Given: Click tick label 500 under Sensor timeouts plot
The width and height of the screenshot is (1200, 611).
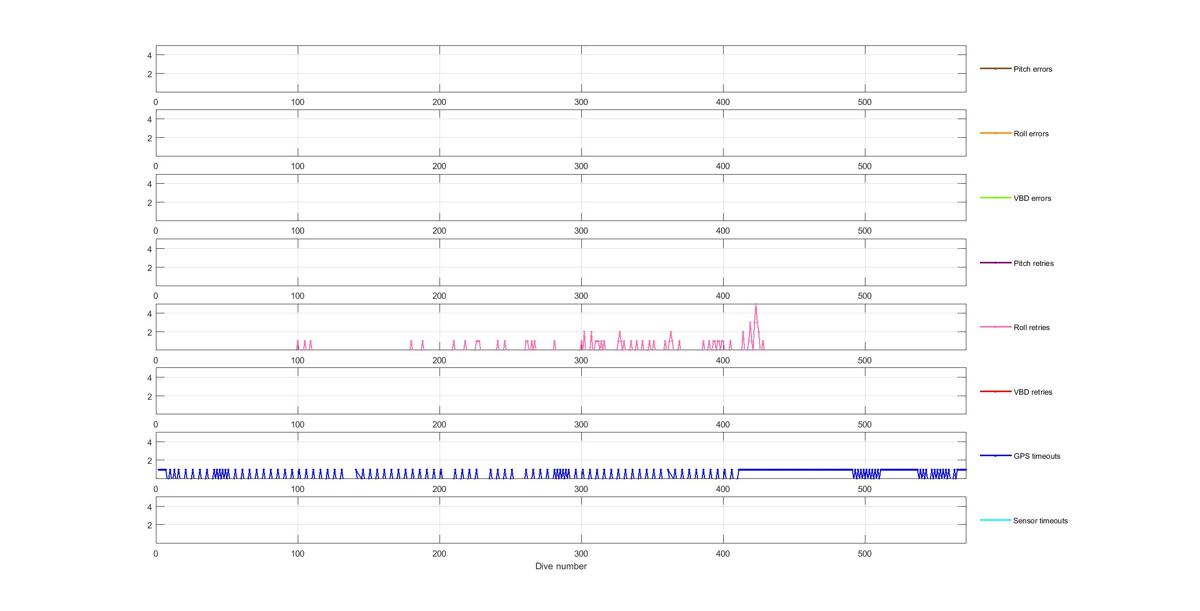Looking at the screenshot, I should point(865,552).
